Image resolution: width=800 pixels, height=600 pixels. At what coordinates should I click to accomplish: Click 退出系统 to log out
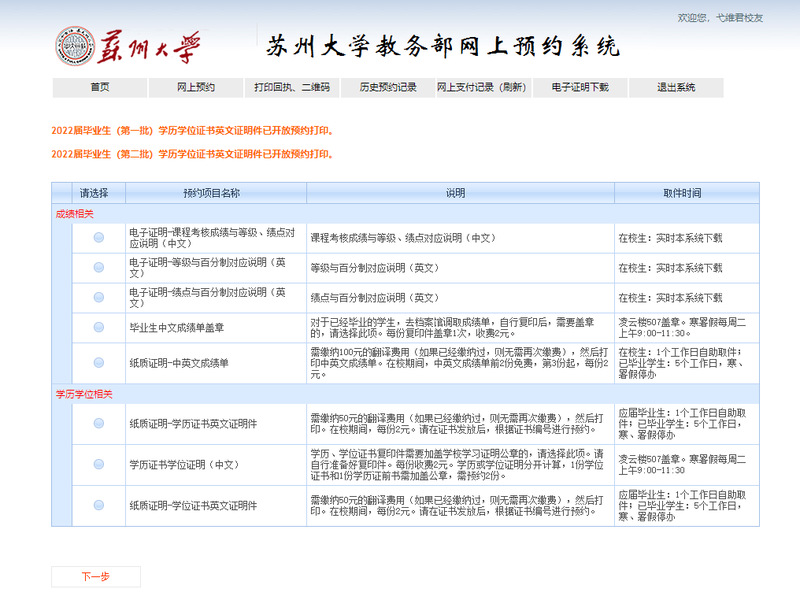676,87
